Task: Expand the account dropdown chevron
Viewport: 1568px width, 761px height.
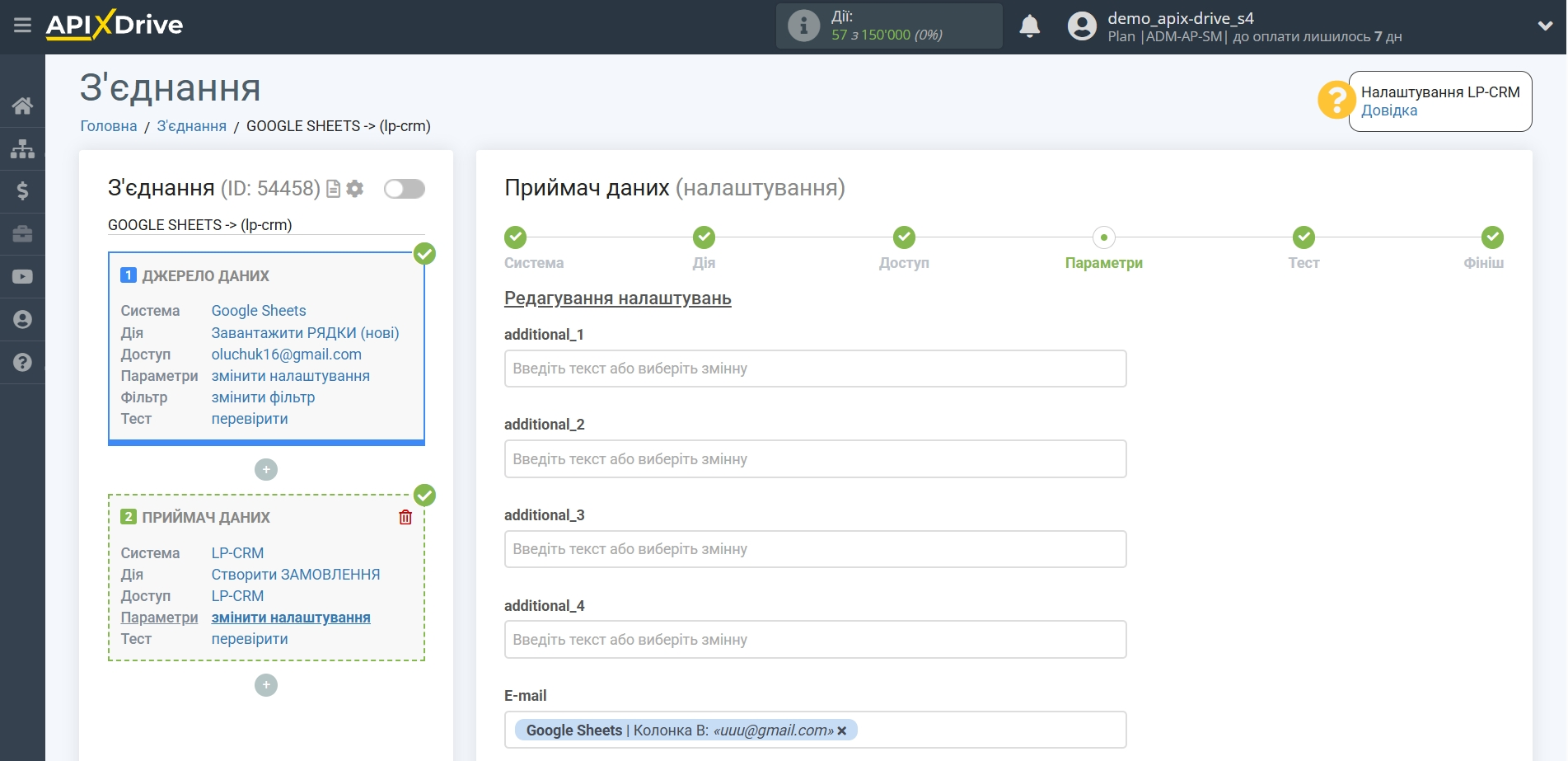Action: tap(1545, 26)
